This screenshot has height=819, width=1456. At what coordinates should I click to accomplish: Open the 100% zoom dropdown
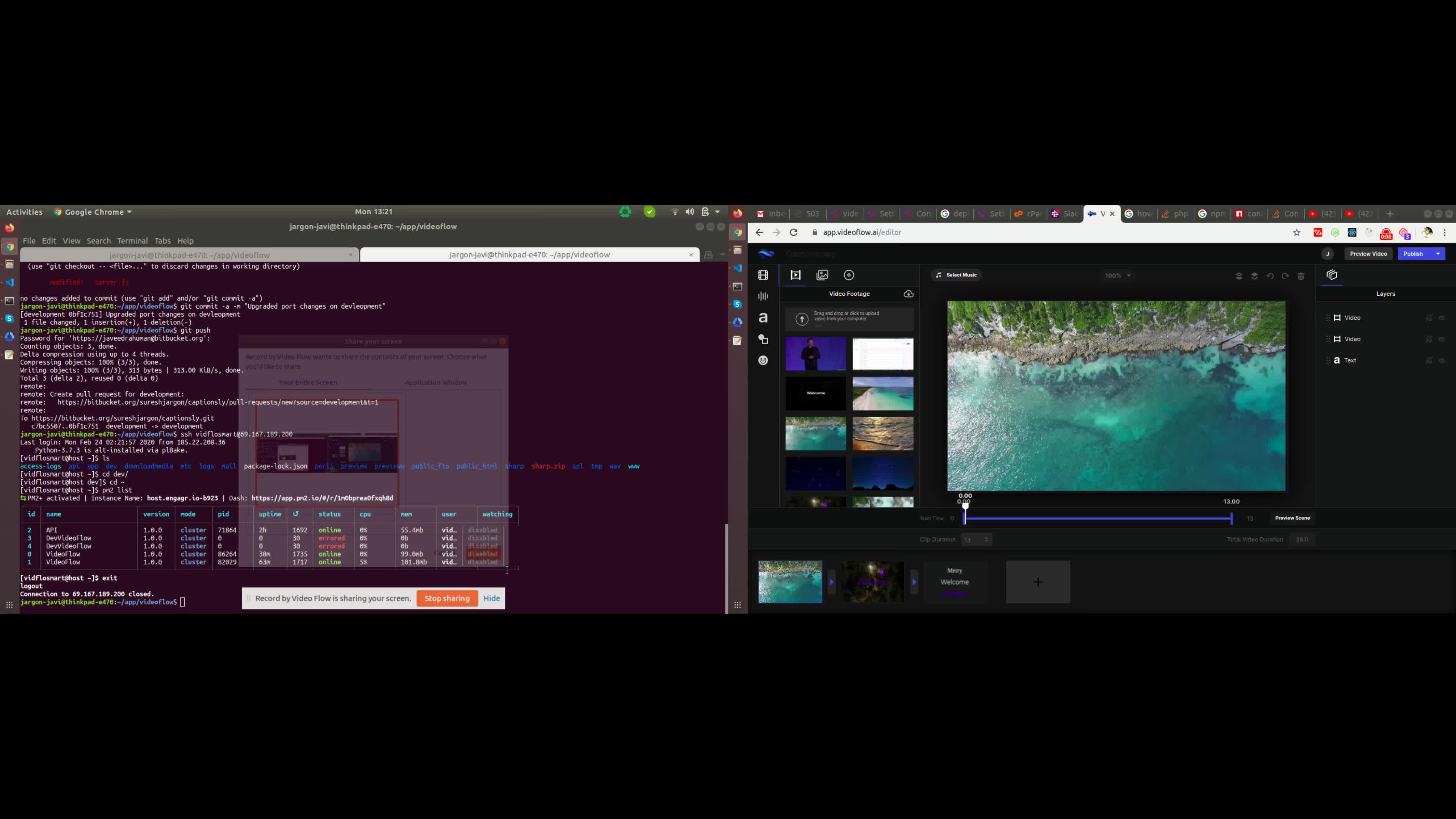1118,276
